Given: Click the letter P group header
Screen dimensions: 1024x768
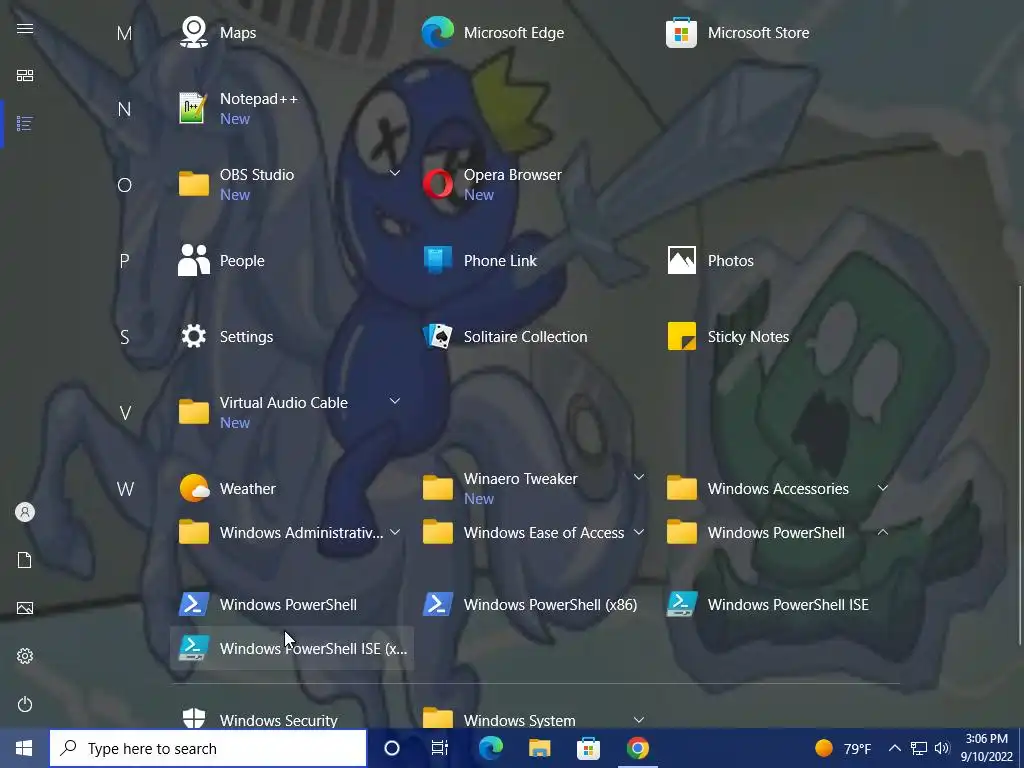Looking at the screenshot, I should coord(124,261).
